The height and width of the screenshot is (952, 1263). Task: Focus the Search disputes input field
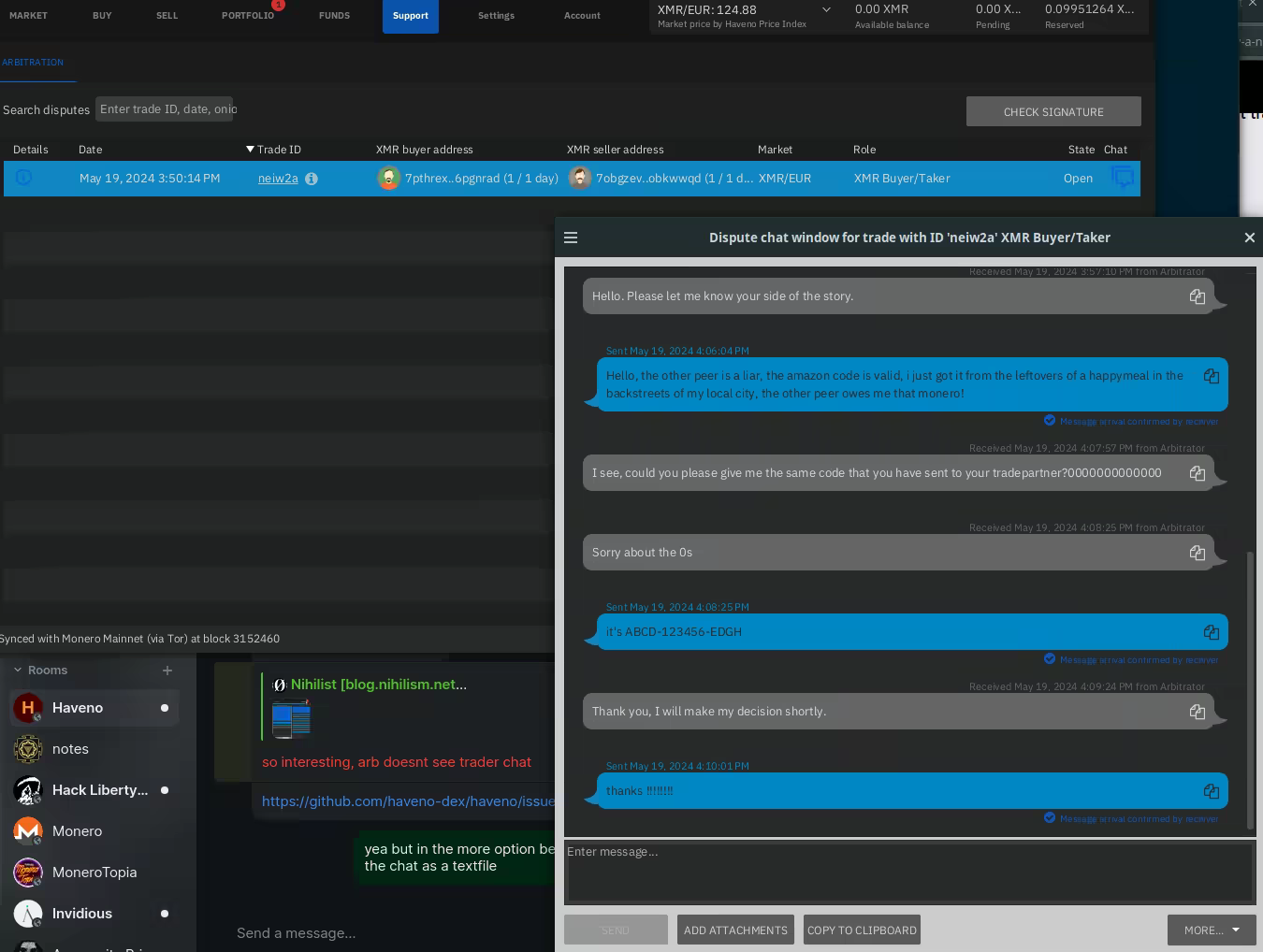pyautogui.click(x=166, y=109)
